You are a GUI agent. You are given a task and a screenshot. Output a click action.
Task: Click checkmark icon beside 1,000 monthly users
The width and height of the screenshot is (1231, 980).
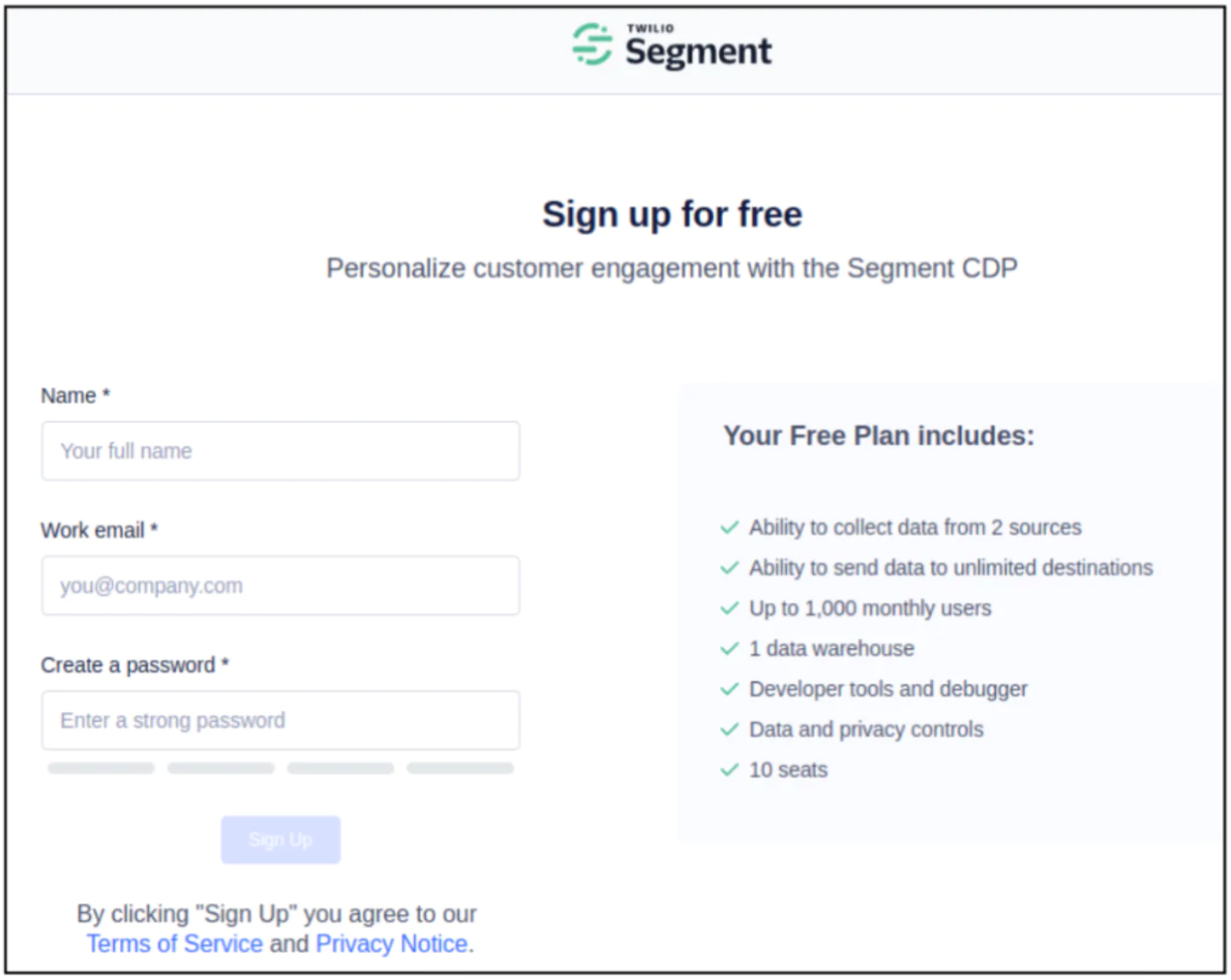point(730,609)
